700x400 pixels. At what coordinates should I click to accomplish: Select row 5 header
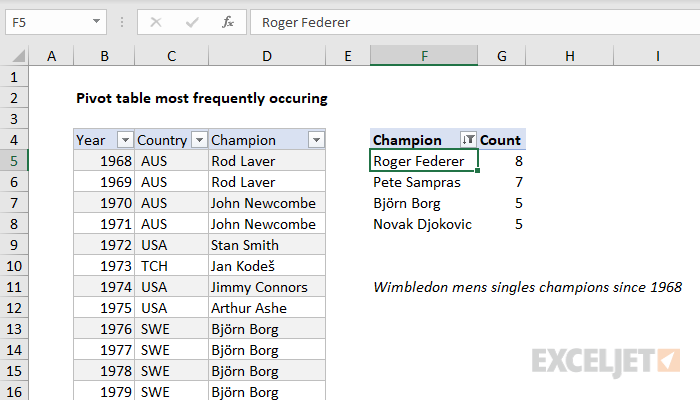click(x=14, y=161)
